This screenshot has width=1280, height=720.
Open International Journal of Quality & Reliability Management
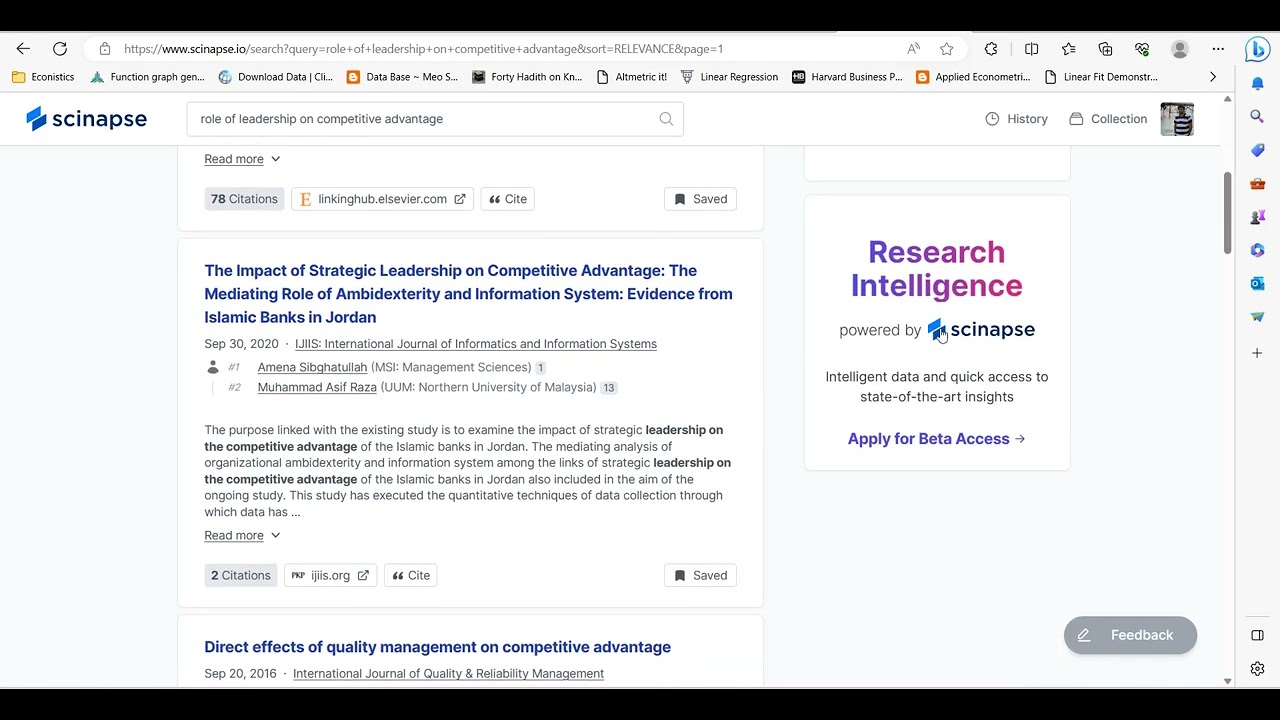pyautogui.click(x=448, y=674)
